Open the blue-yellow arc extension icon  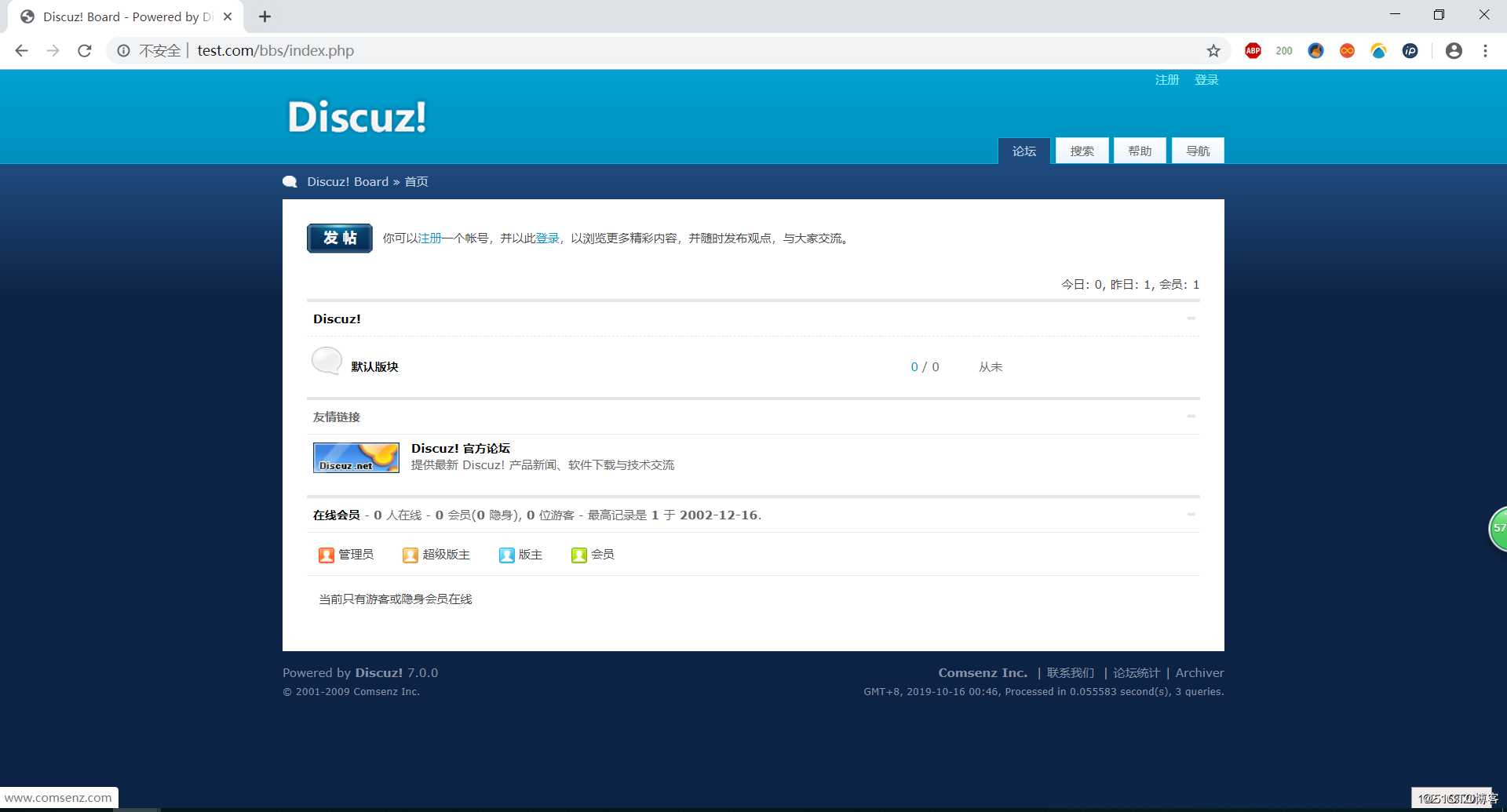(x=1378, y=50)
